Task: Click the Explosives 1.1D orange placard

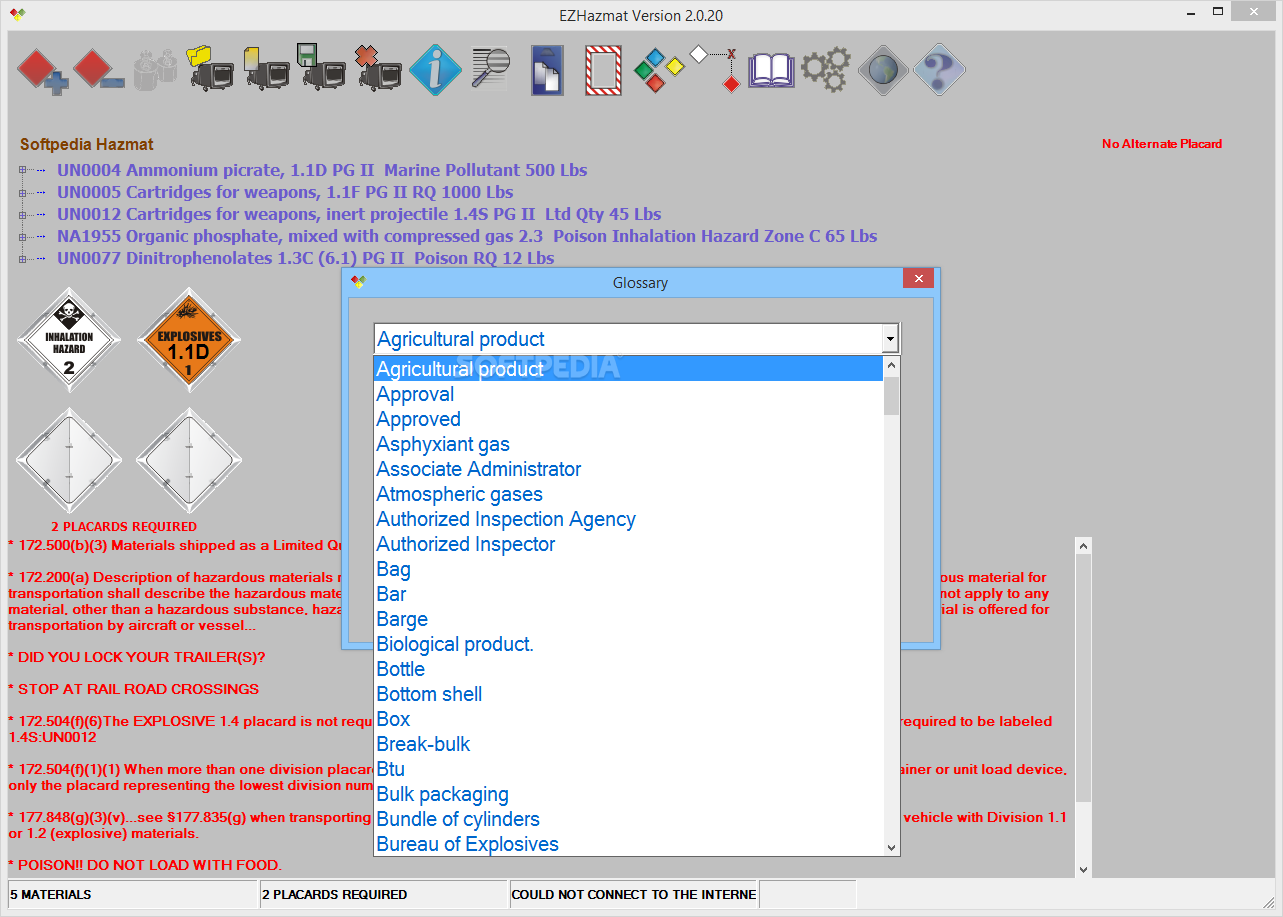Action: (189, 340)
